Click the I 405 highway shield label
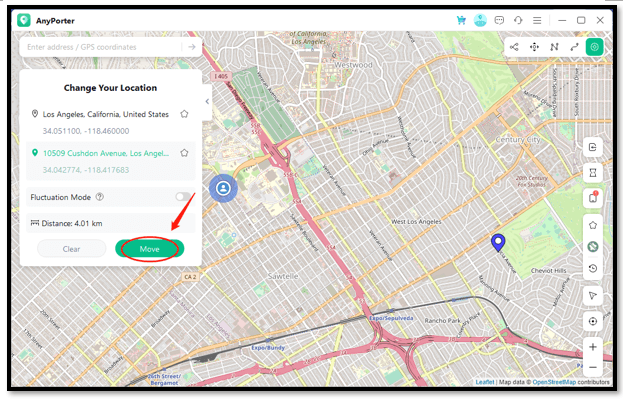Image resolution: width=623 pixels, height=400 pixels. (221, 76)
